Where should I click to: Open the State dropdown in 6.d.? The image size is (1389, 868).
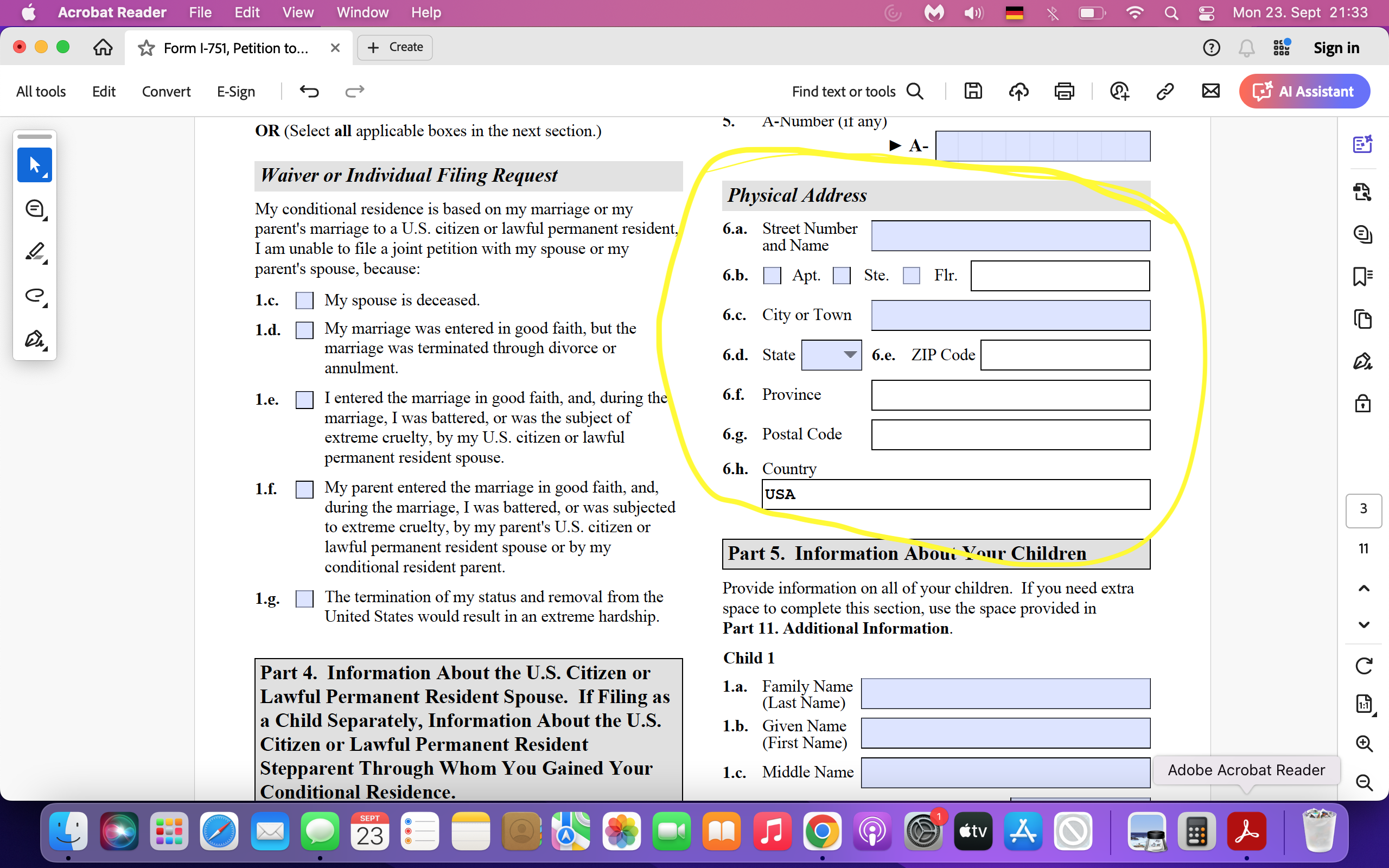pyautogui.click(x=831, y=355)
